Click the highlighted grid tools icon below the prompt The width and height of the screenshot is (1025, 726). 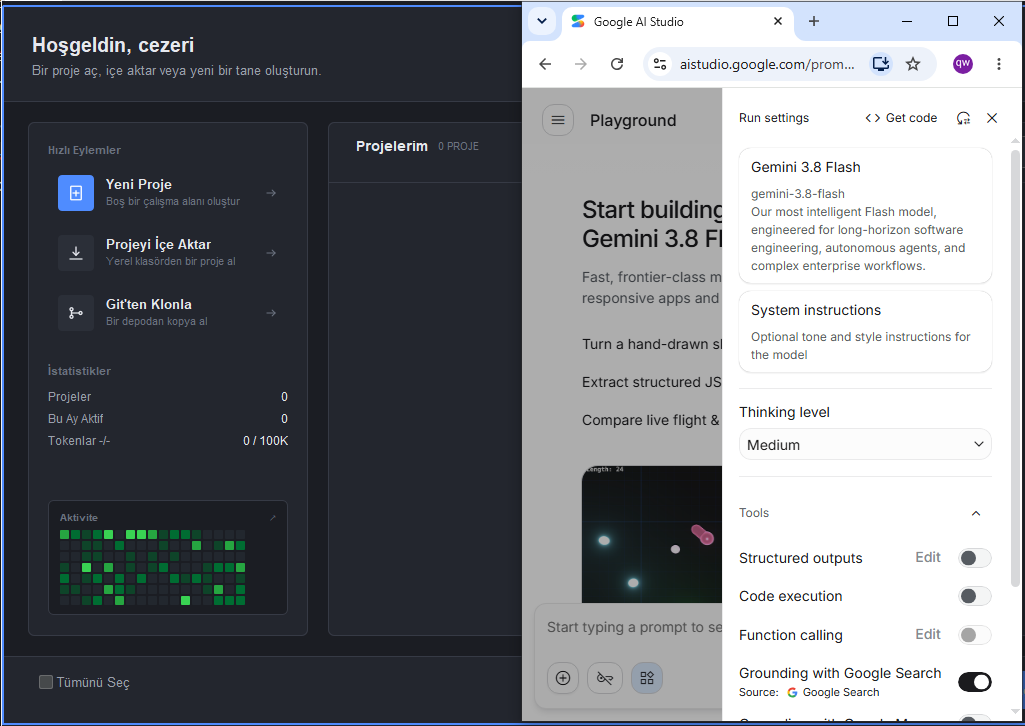coord(647,678)
